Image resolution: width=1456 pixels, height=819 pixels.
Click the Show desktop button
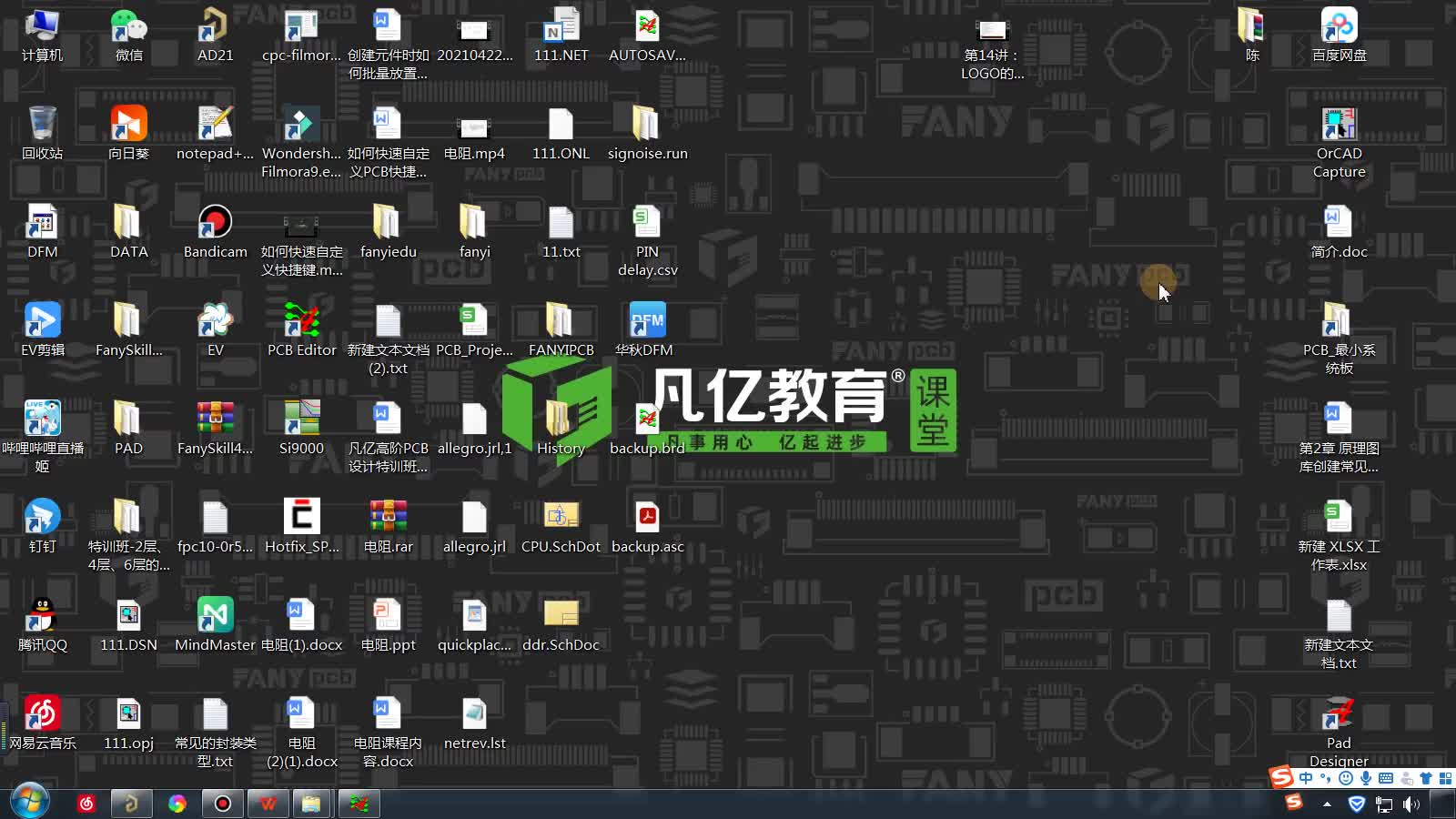(1442, 804)
